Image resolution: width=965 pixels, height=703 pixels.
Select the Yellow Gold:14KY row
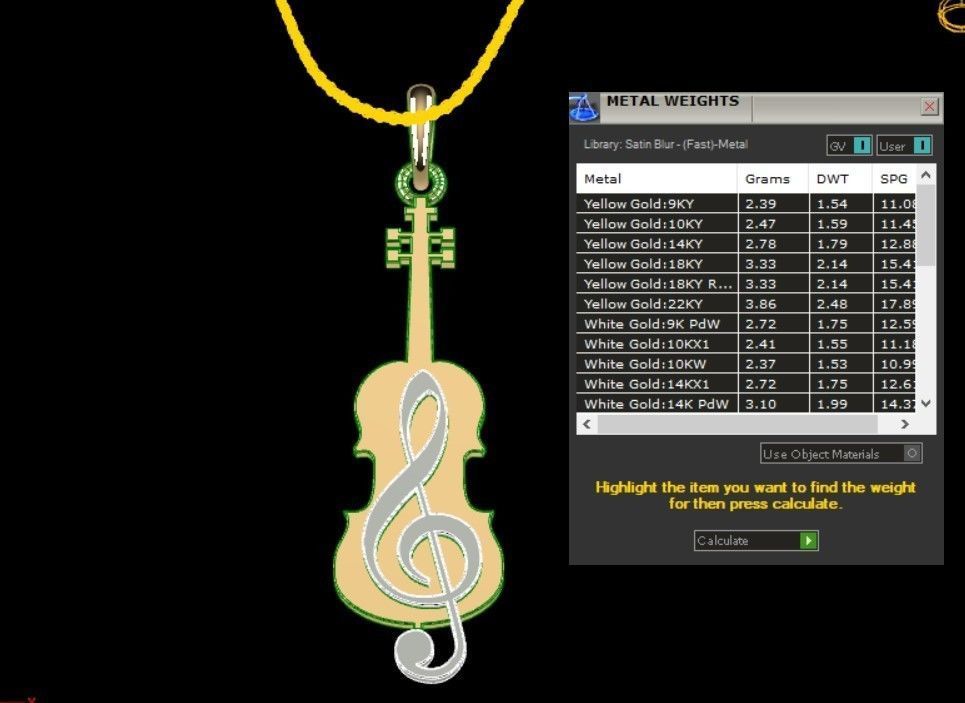click(x=746, y=244)
